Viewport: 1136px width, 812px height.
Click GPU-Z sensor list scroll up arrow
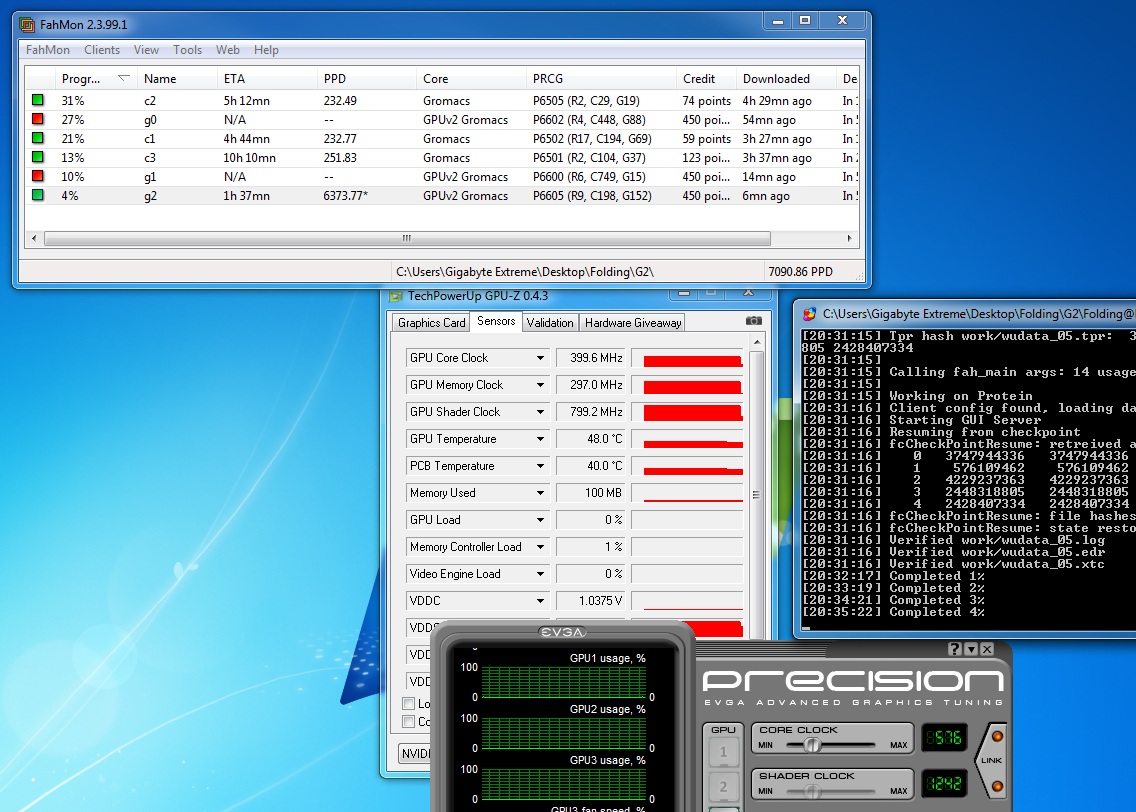(757, 341)
